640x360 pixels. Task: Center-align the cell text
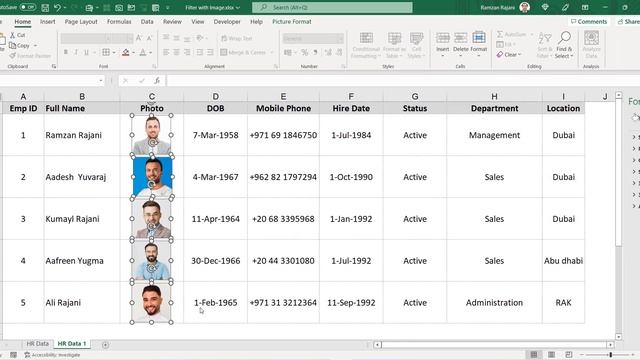(176, 52)
